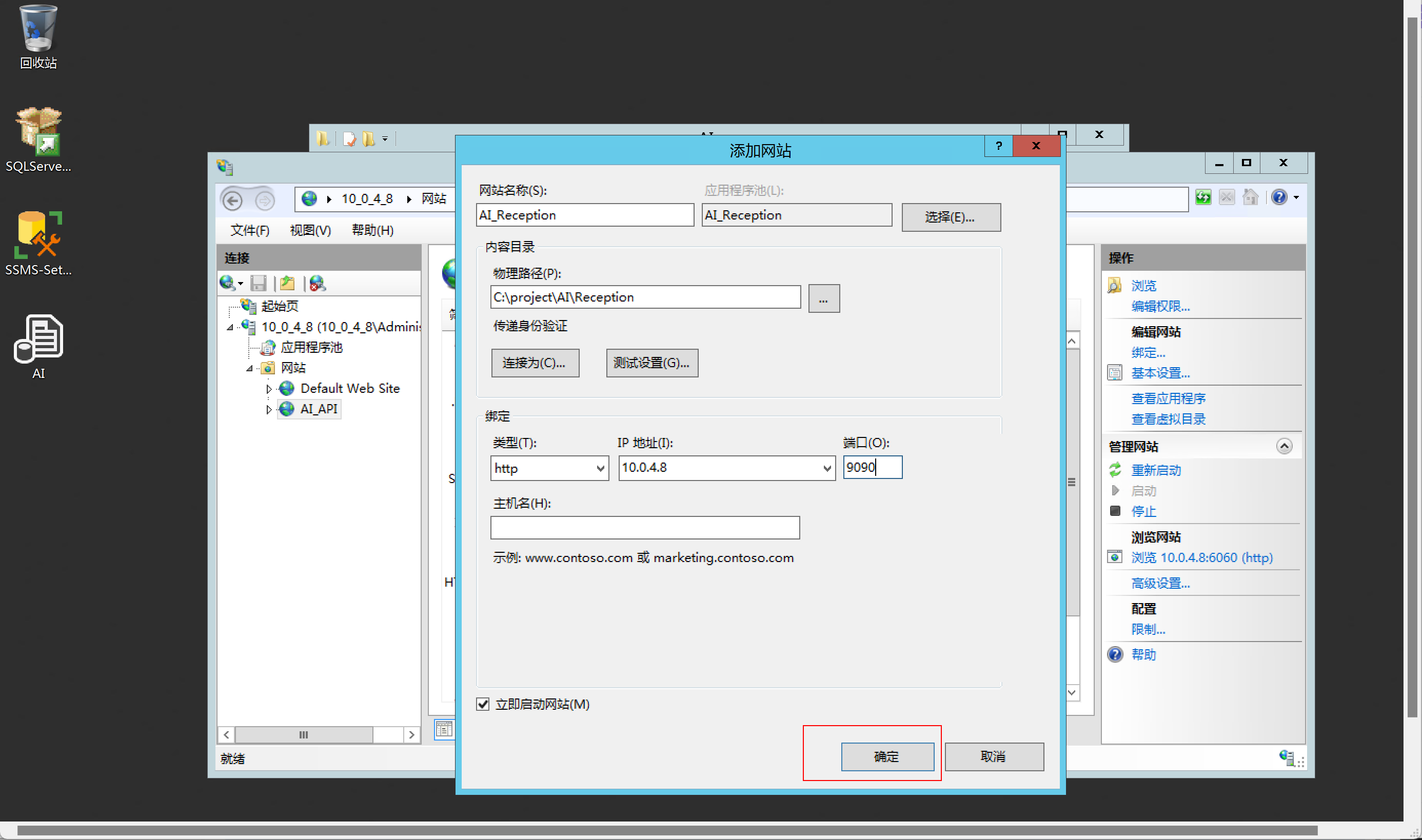Open the SSMS-Setup desktop icon

click(x=38, y=244)
